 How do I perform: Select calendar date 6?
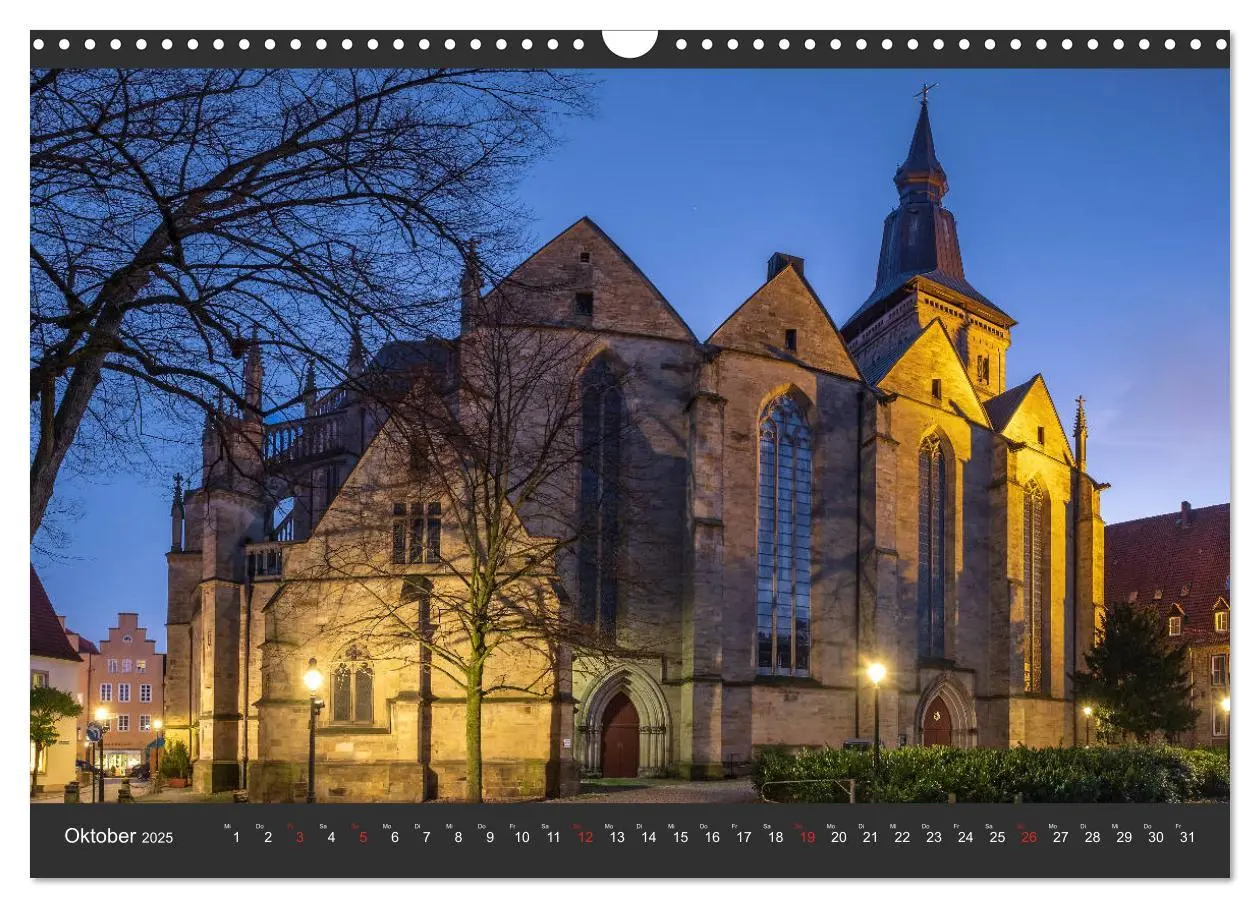point(394,838)
